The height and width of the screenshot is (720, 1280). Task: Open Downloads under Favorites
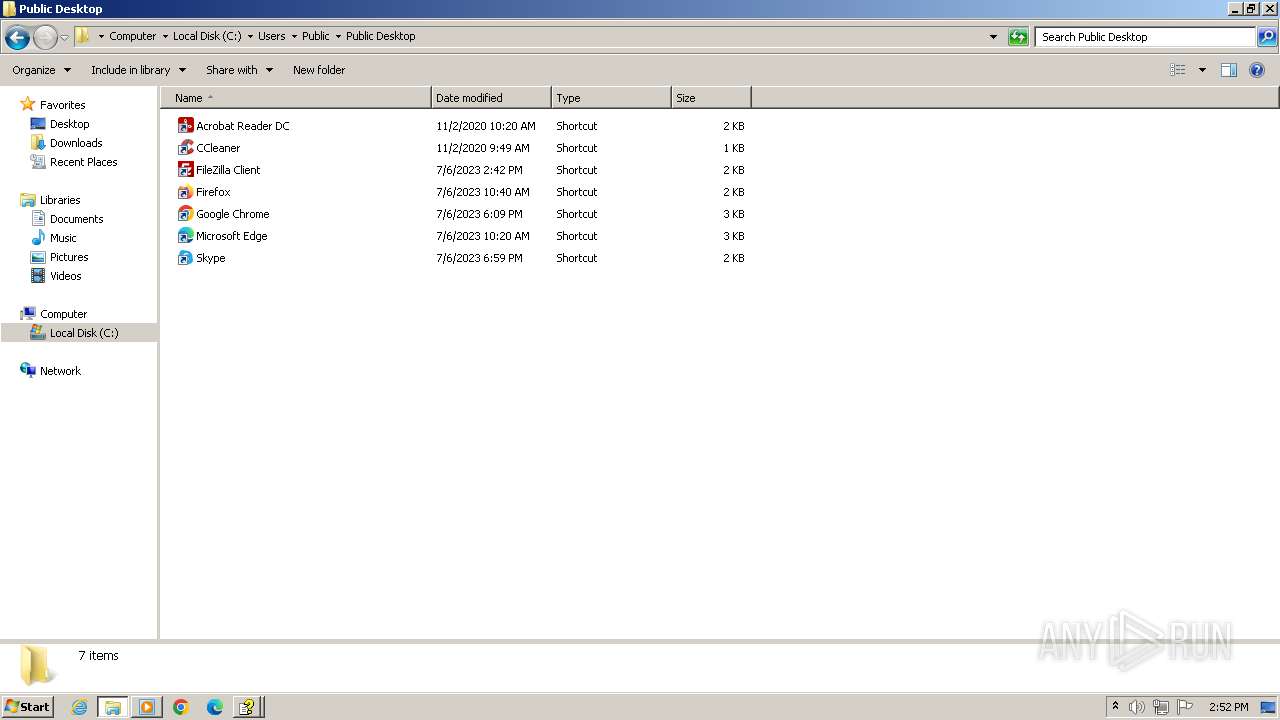point(76,143)
